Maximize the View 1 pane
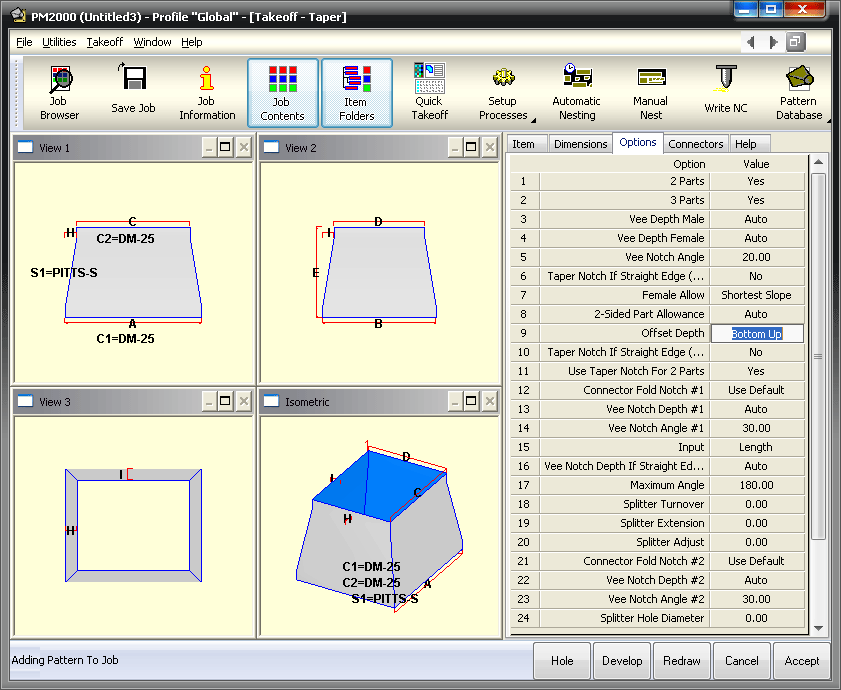The image size is (841, 690). point(225,147)
